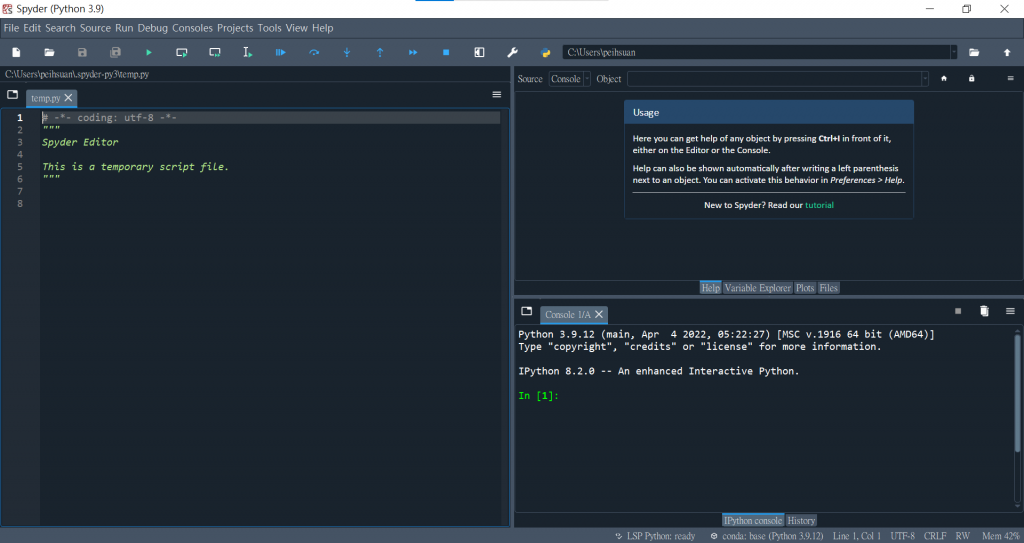1024x543 pixels.
Task: Browse a working directory folder icon
Action: 974,52
